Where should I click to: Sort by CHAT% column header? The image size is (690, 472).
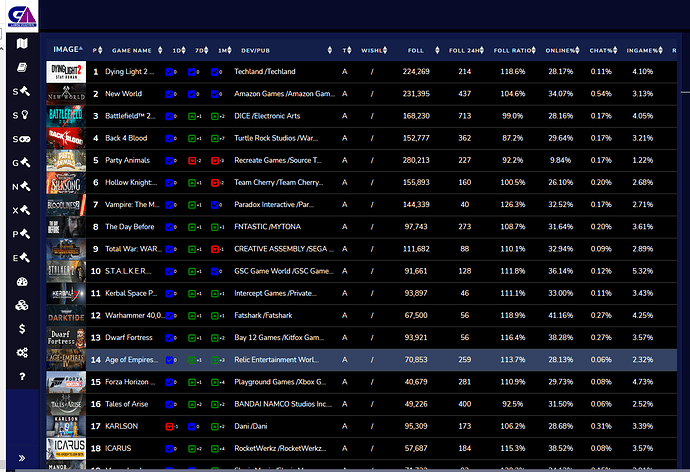tap(603, 50)
